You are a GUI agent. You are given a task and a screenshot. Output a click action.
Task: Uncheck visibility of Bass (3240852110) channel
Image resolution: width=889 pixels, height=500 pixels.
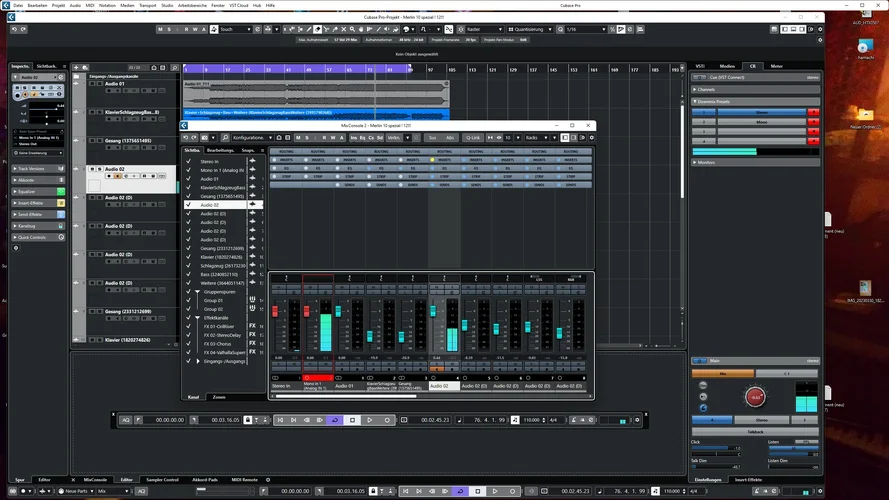tap(188, 274)
